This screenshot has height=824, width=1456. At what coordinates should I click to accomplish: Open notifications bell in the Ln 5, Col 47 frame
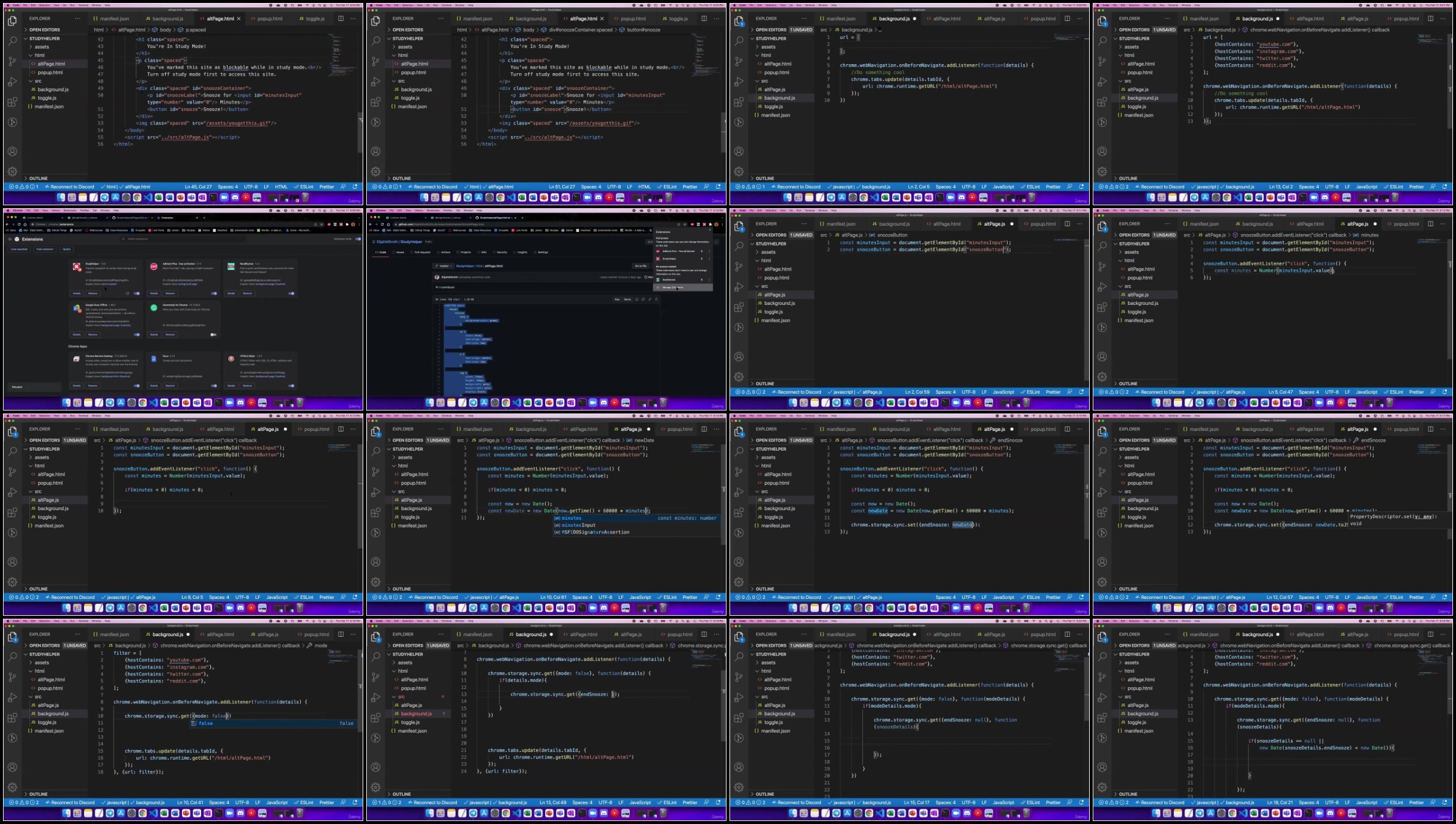click(1445, 392)
